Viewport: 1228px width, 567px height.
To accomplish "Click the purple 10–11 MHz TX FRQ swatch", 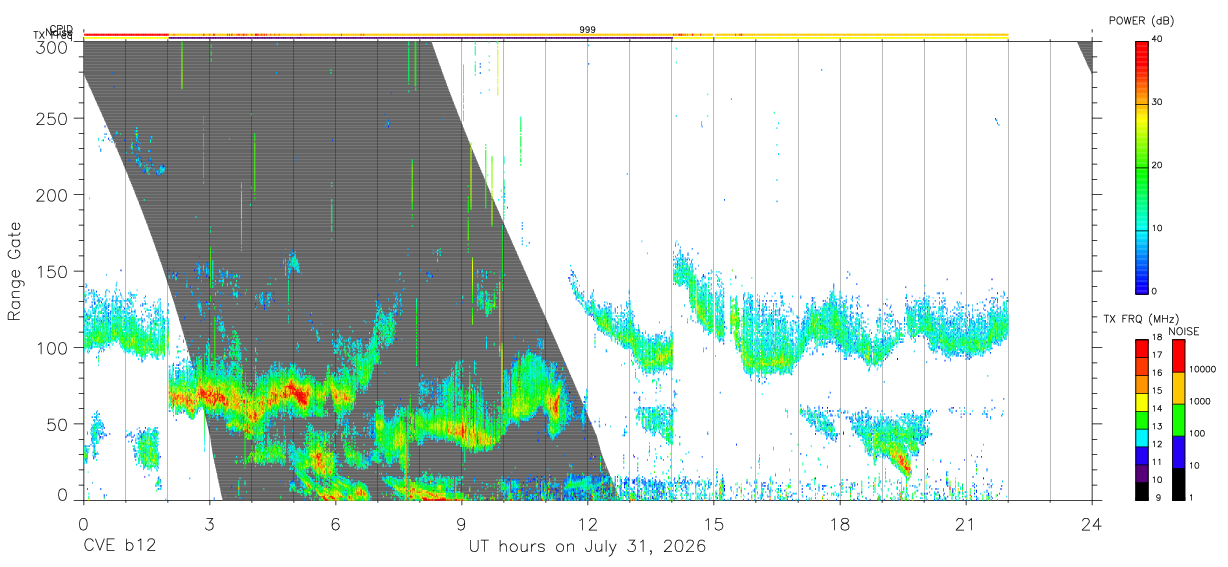I will click(x=1141, y=473).
